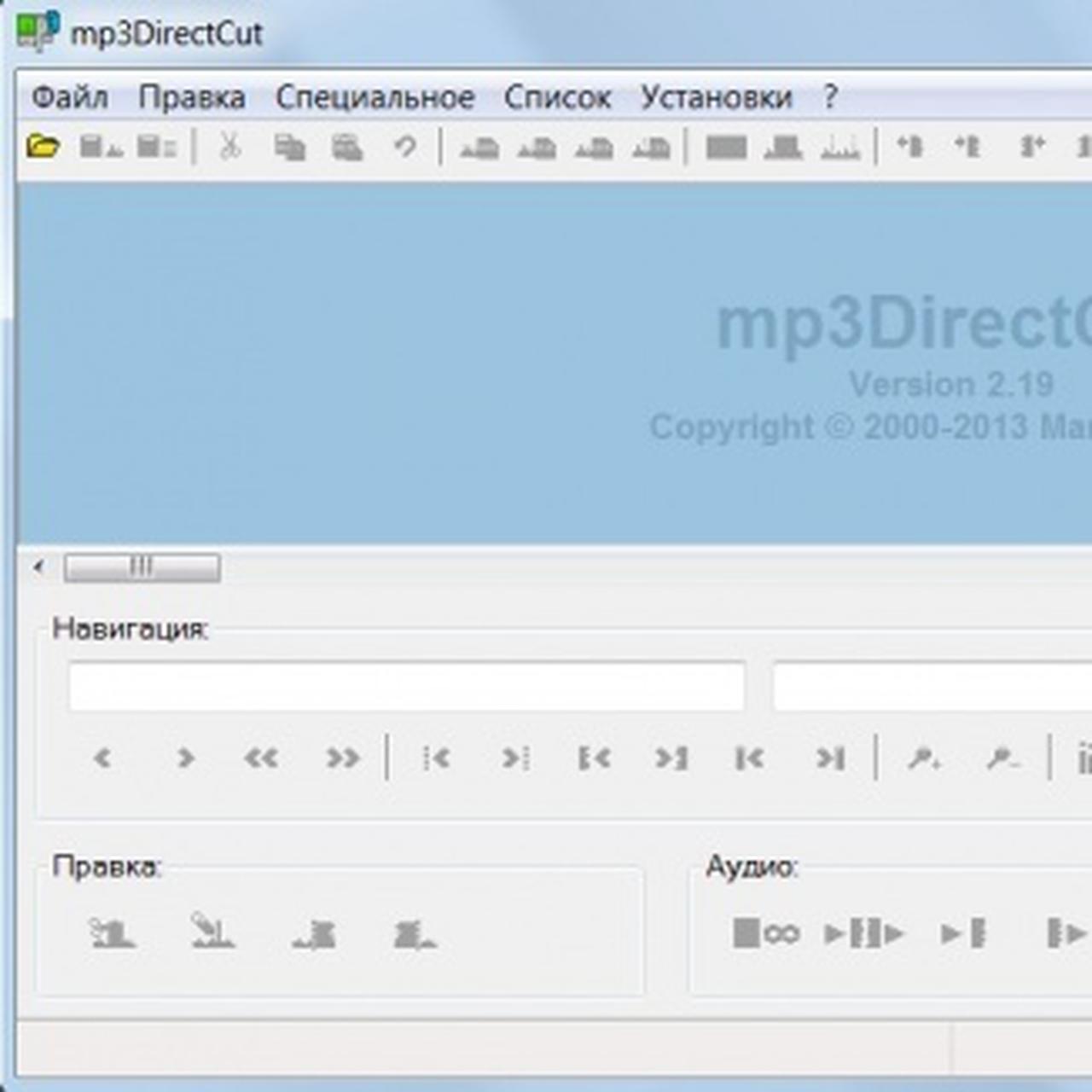Viewport: 1092px width, 1092px height.
Task: Click the waveform edit icon right after Undo
Action: click(479, 148)
